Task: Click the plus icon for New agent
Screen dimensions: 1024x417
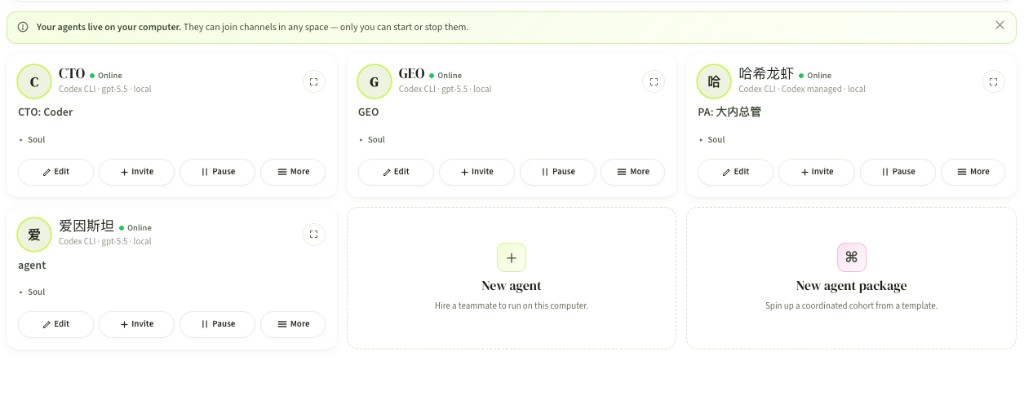Action: tap(511, 258)
